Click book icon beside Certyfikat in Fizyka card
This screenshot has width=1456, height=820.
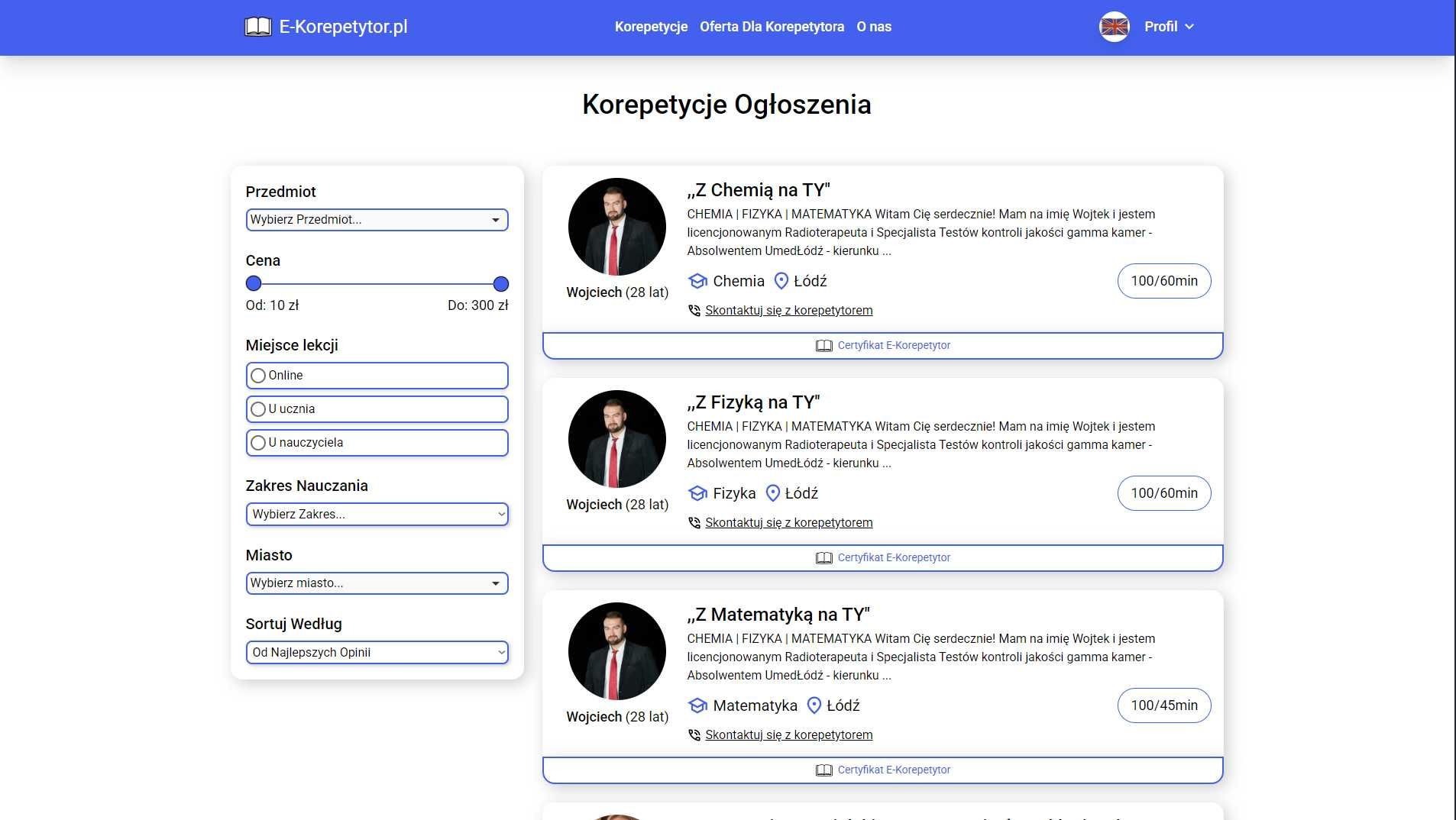(x=823, y=558)
